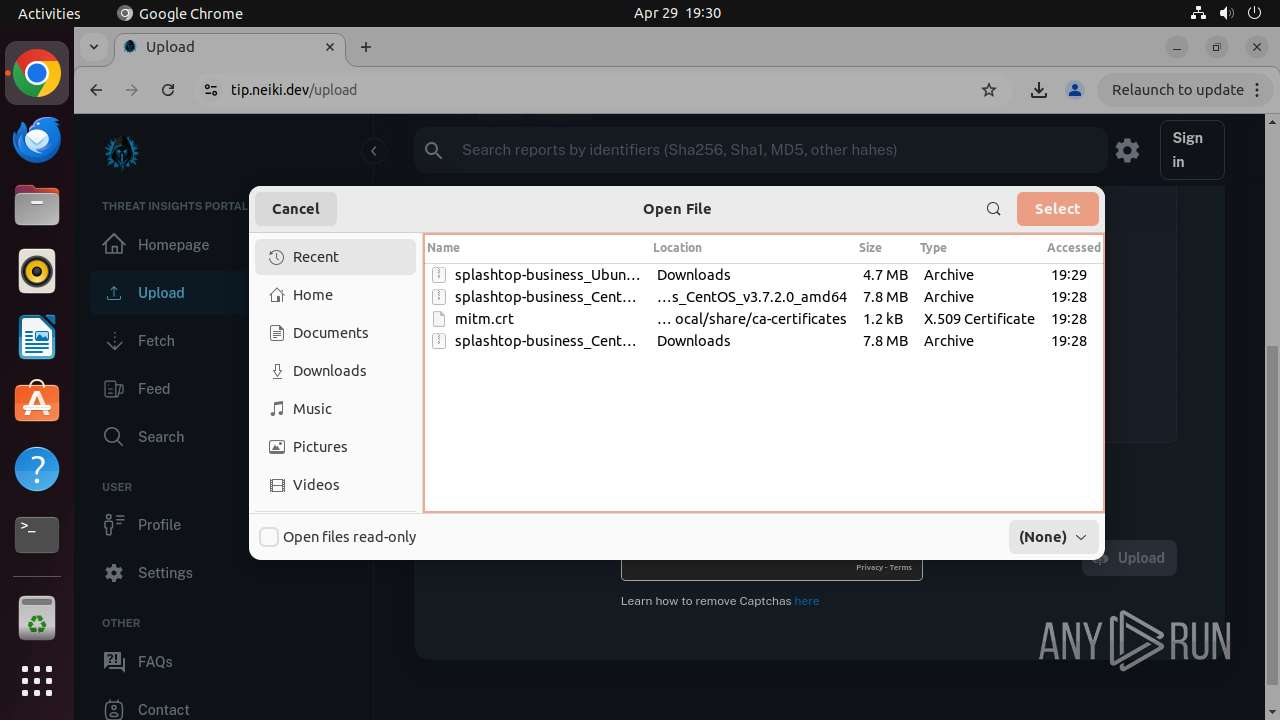Open the Help dock icon

pos(37,469)
